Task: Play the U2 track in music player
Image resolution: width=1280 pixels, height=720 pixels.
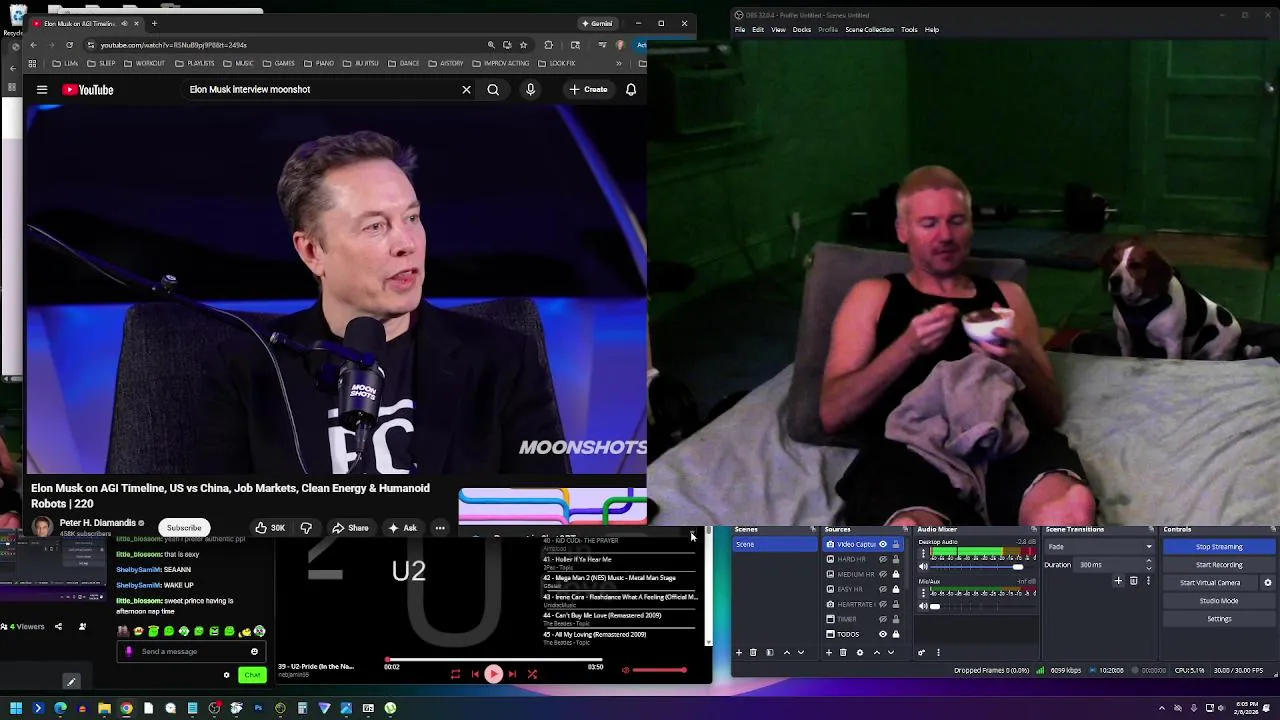Action: [x=493, y=674]
